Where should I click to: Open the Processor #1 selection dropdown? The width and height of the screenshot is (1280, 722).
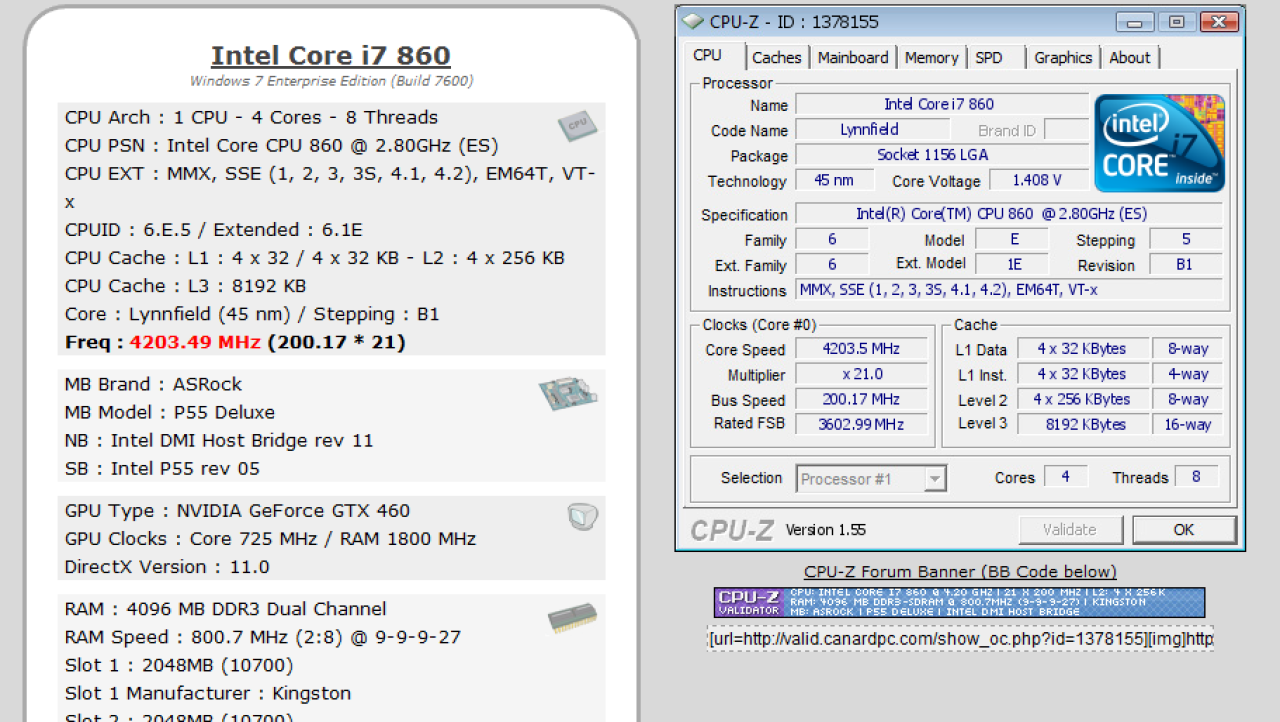pos(871,479)
